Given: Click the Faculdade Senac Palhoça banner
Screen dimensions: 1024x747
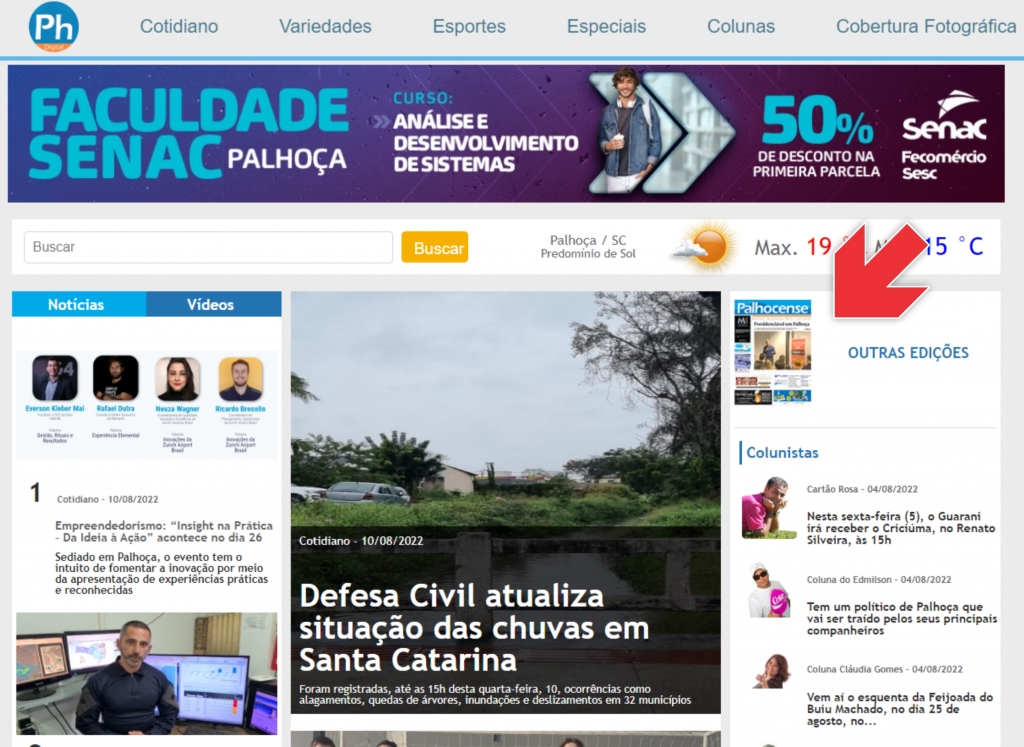Looking at the screenshot, I should [x=506, y=133].
